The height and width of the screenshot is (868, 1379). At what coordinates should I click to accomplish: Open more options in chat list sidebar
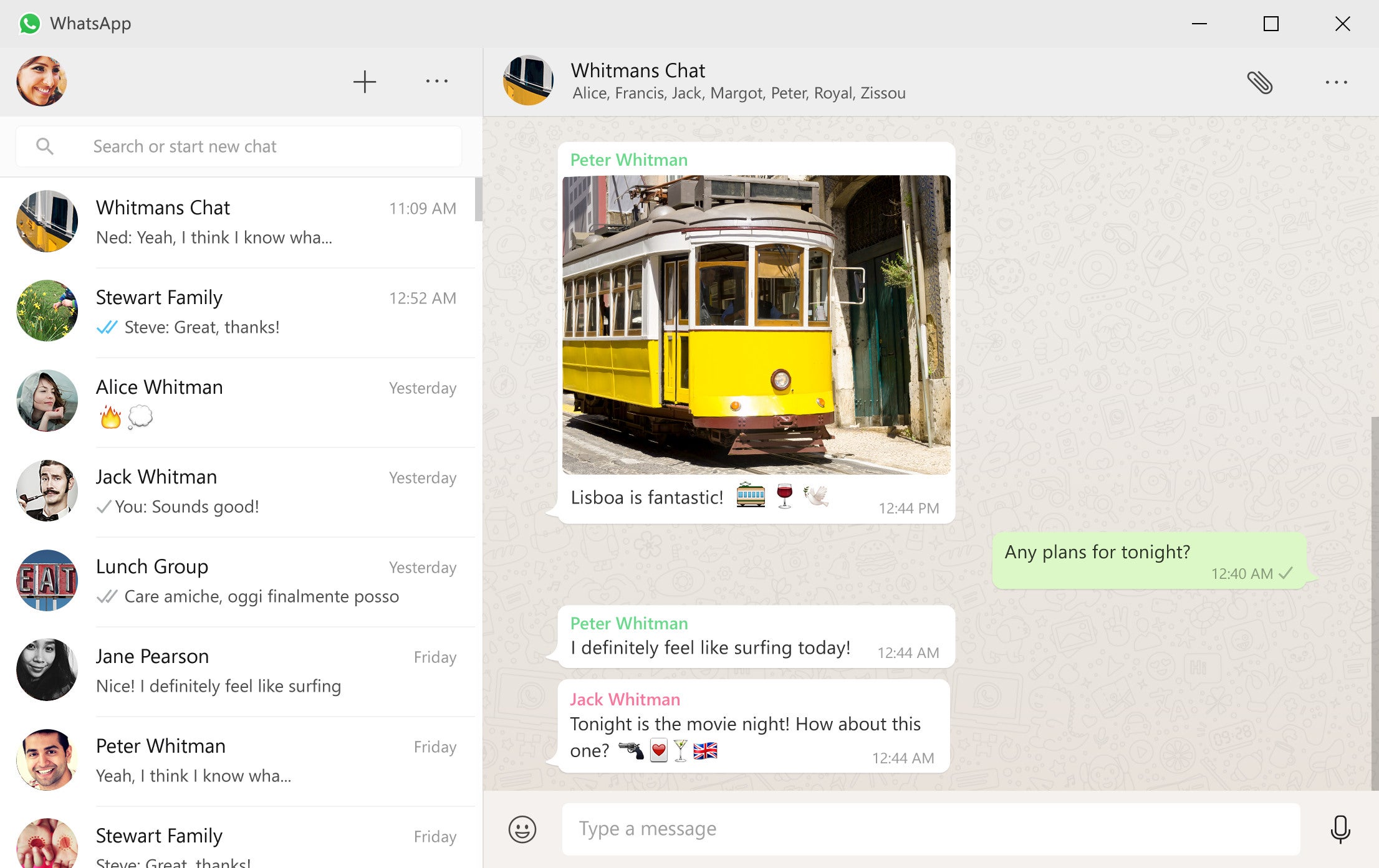tap(436, 81)
